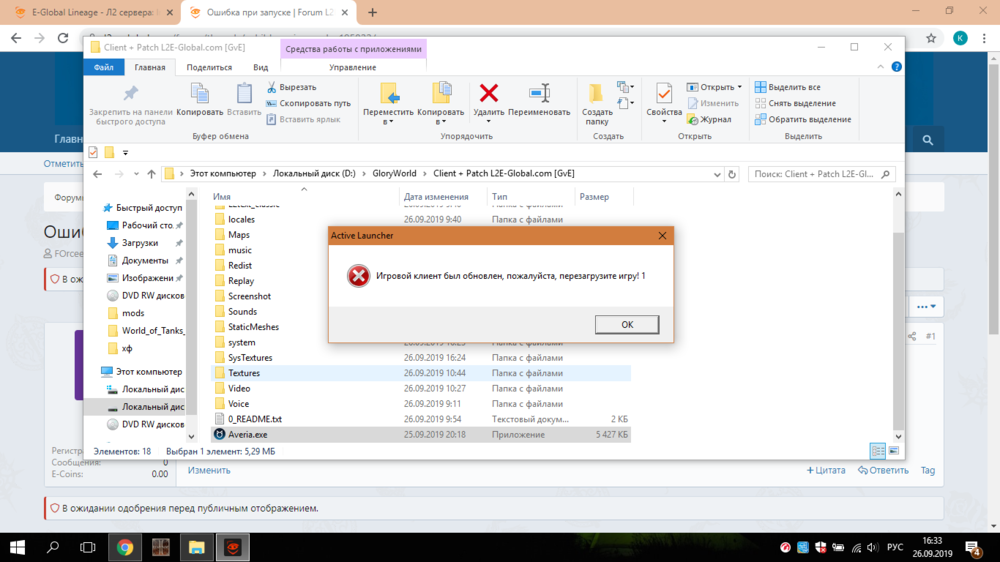Click the Copy (Копировать) ribbon icon
1000x562 pixels.
(199, 94)
